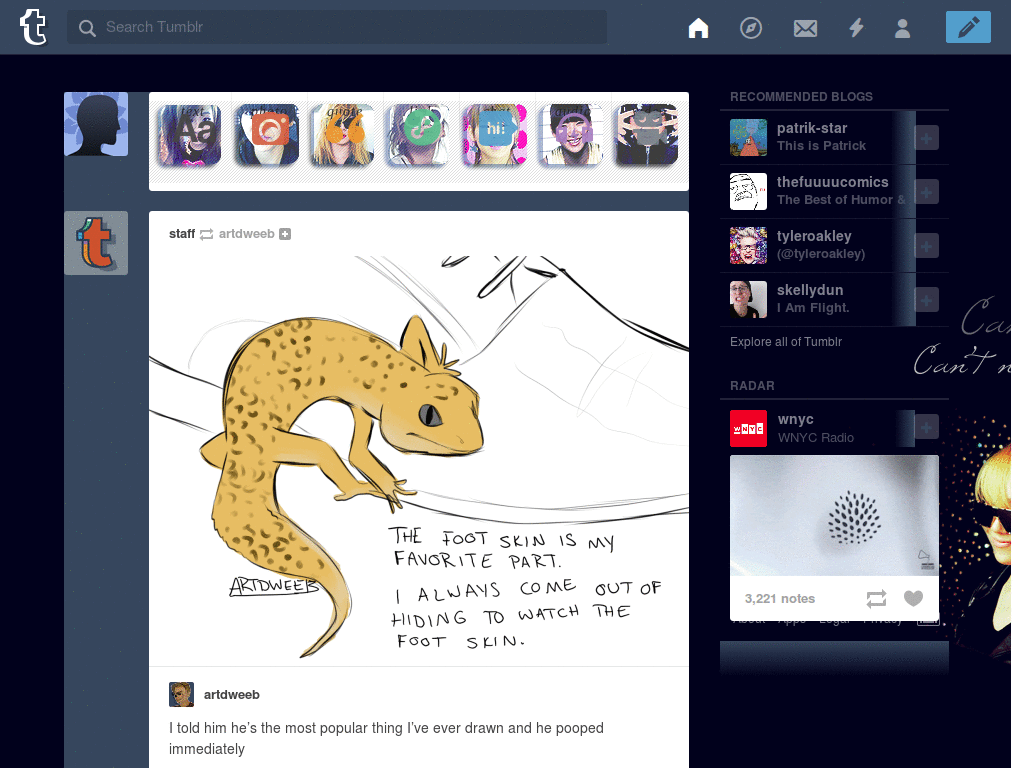1024x768 pixels.
Task: Go to the Home dashboard icon
Action: (698, 28)
